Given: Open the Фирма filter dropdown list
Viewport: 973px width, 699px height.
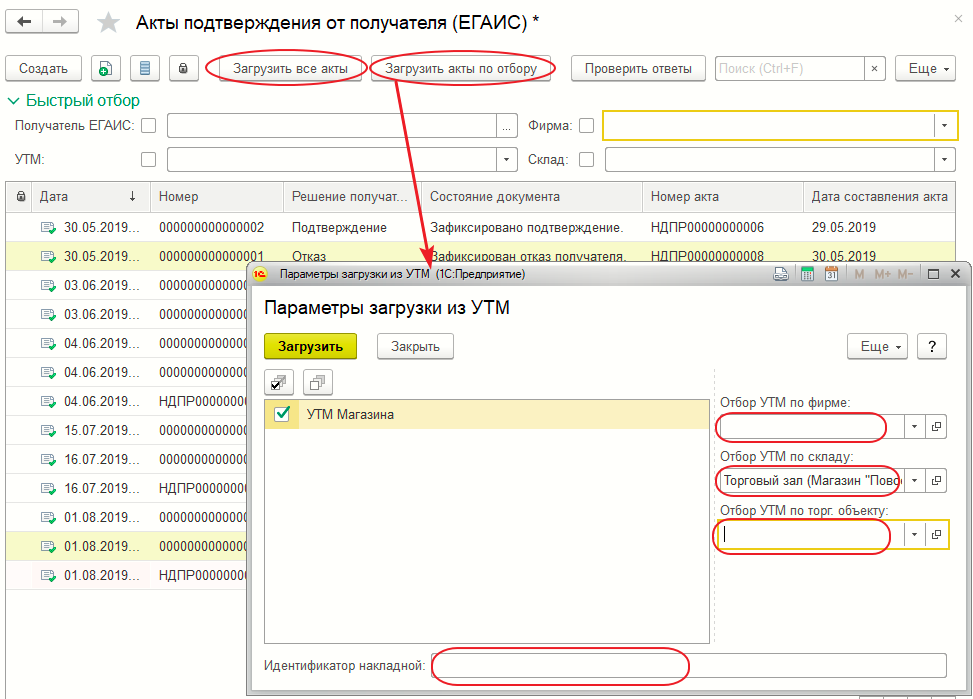Looking at the screenshot, I should pyautogui.click(x=943, y=126).
